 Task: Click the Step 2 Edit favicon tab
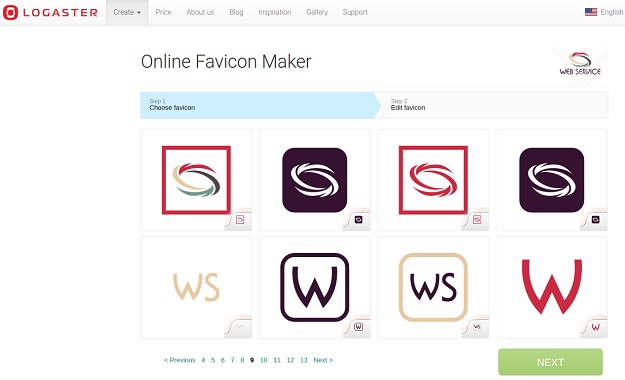click(491, 105)
